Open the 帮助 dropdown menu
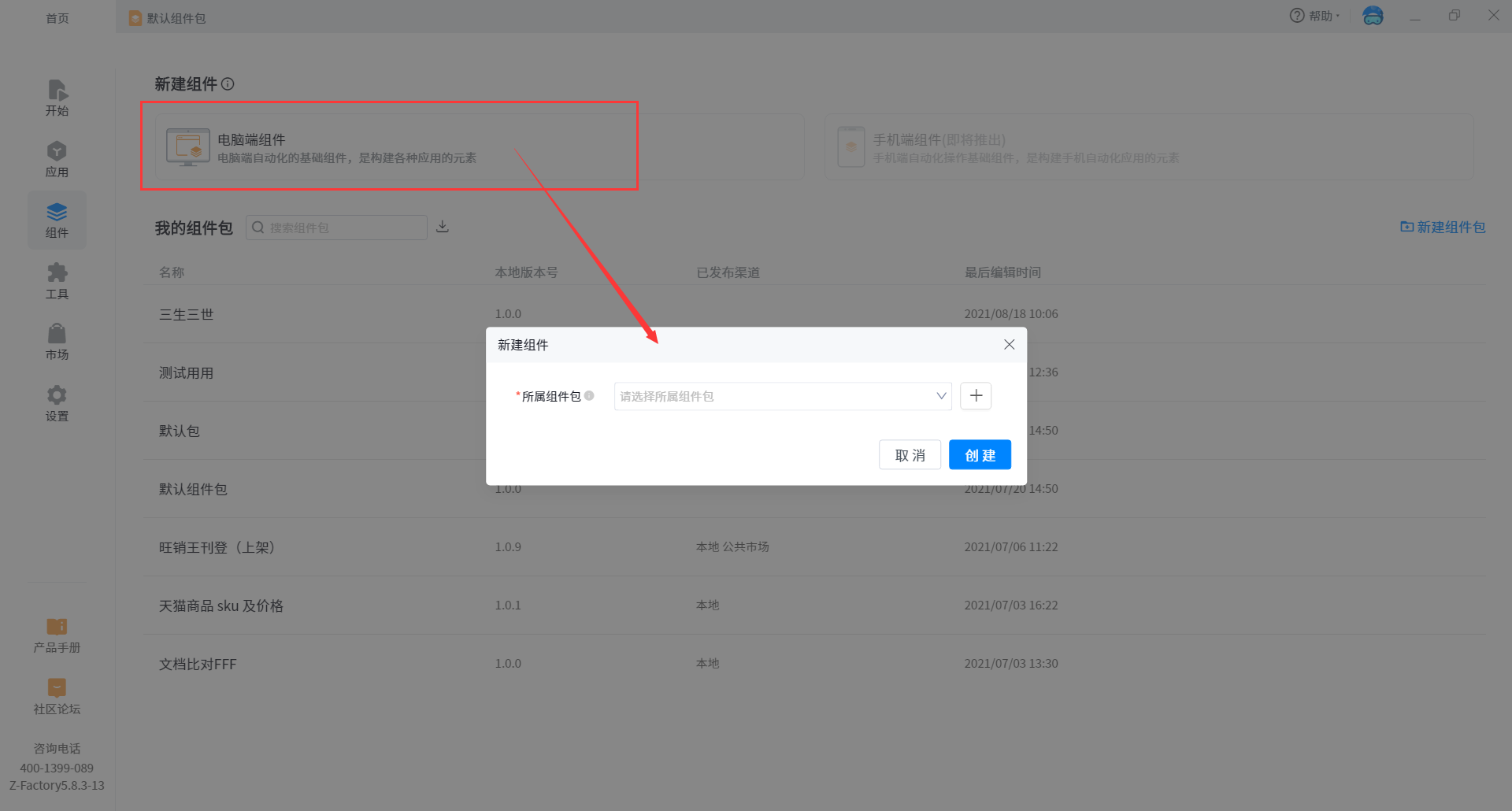Screen dimensions: 1512x811 click(x=1314, y=16)
